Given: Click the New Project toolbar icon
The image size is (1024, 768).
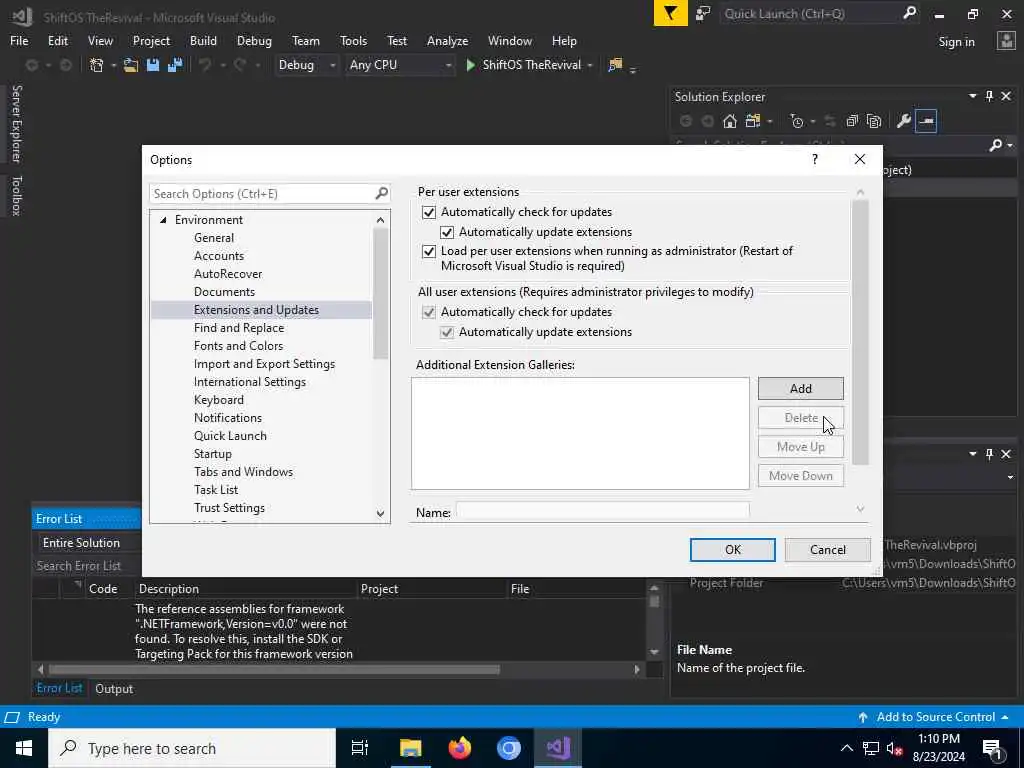Looking at the screenshot, I should click(x=97, y=65).
